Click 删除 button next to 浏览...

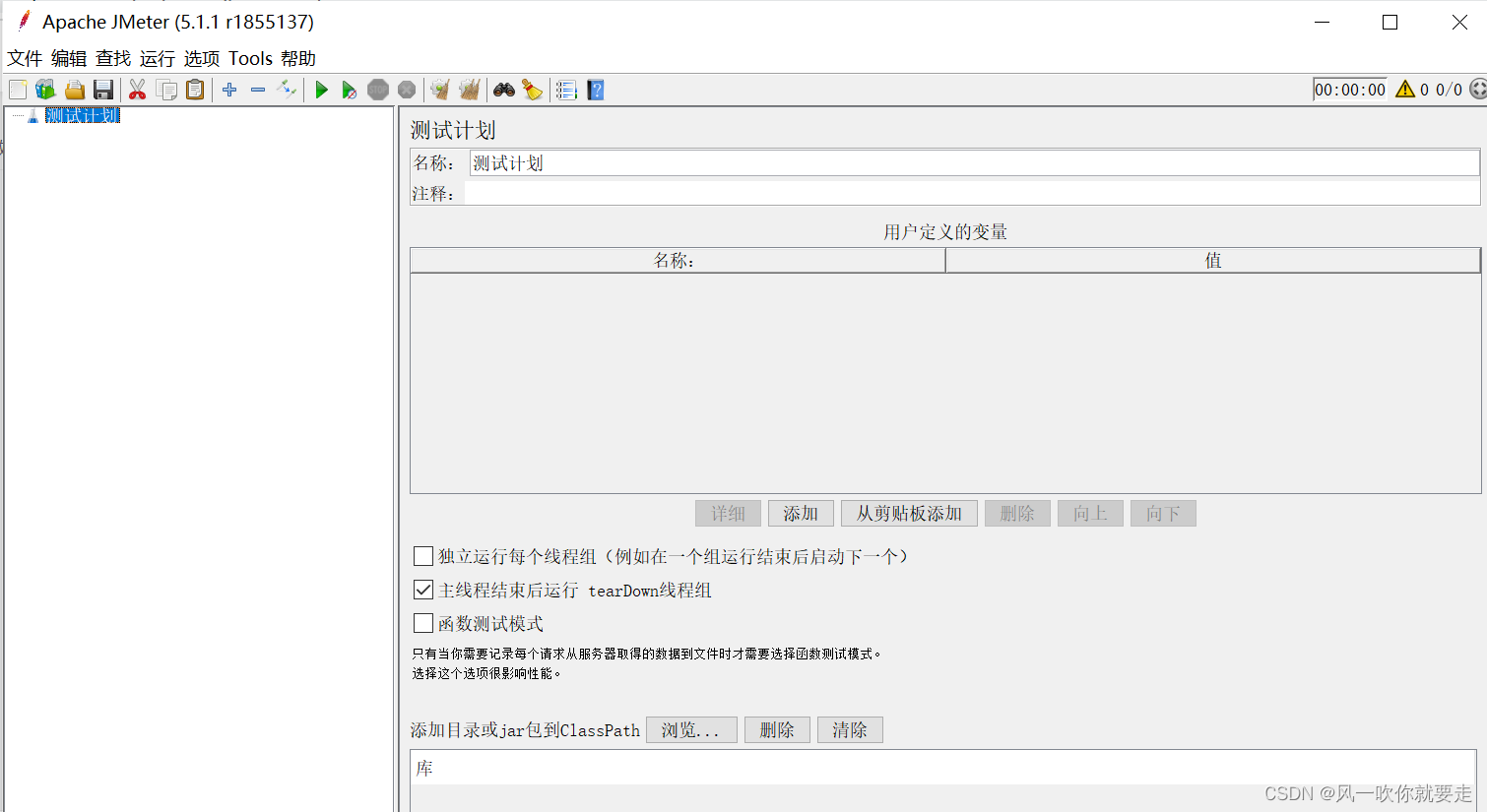(x=777, y=729)
